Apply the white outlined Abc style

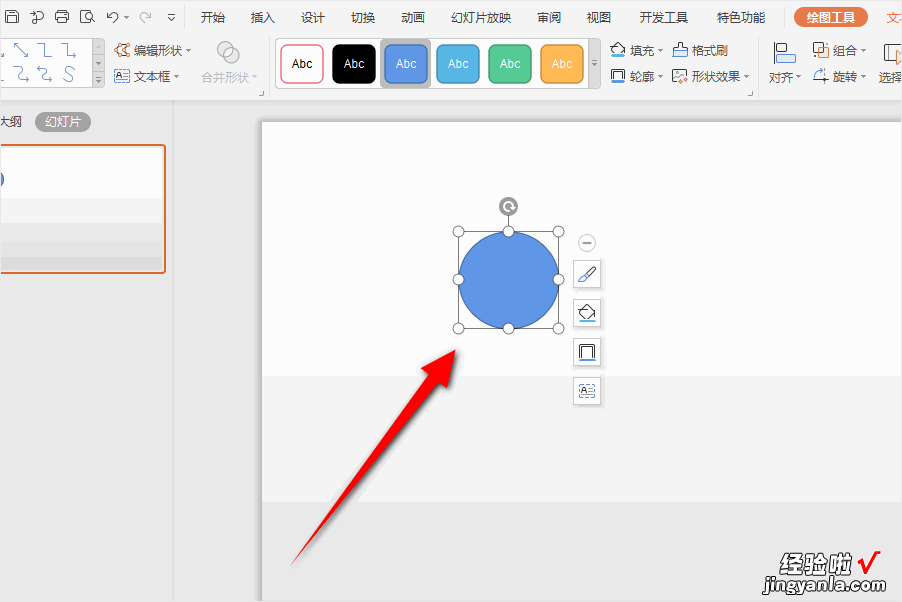pyautogui.click(x=302, y=64)
